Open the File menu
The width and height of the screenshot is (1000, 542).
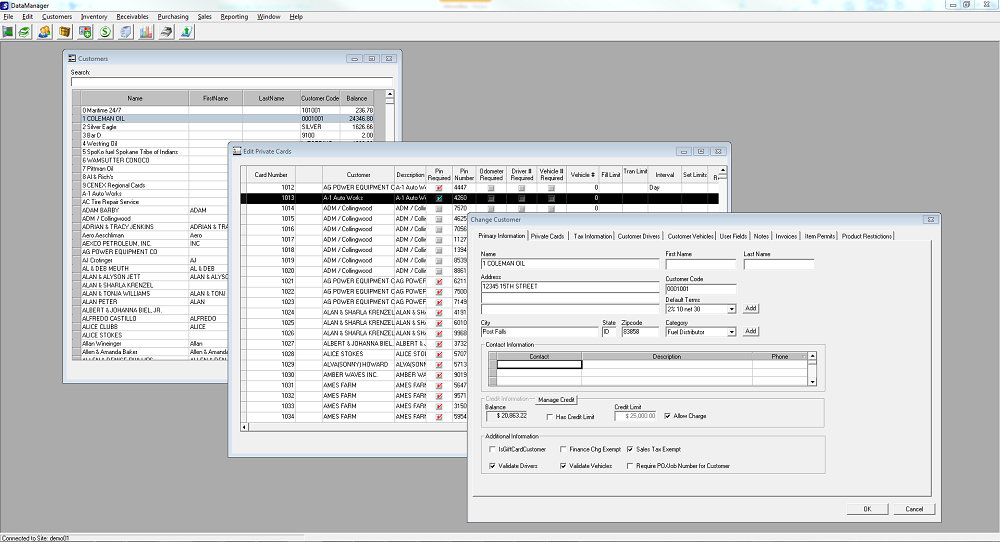(8, 17)
